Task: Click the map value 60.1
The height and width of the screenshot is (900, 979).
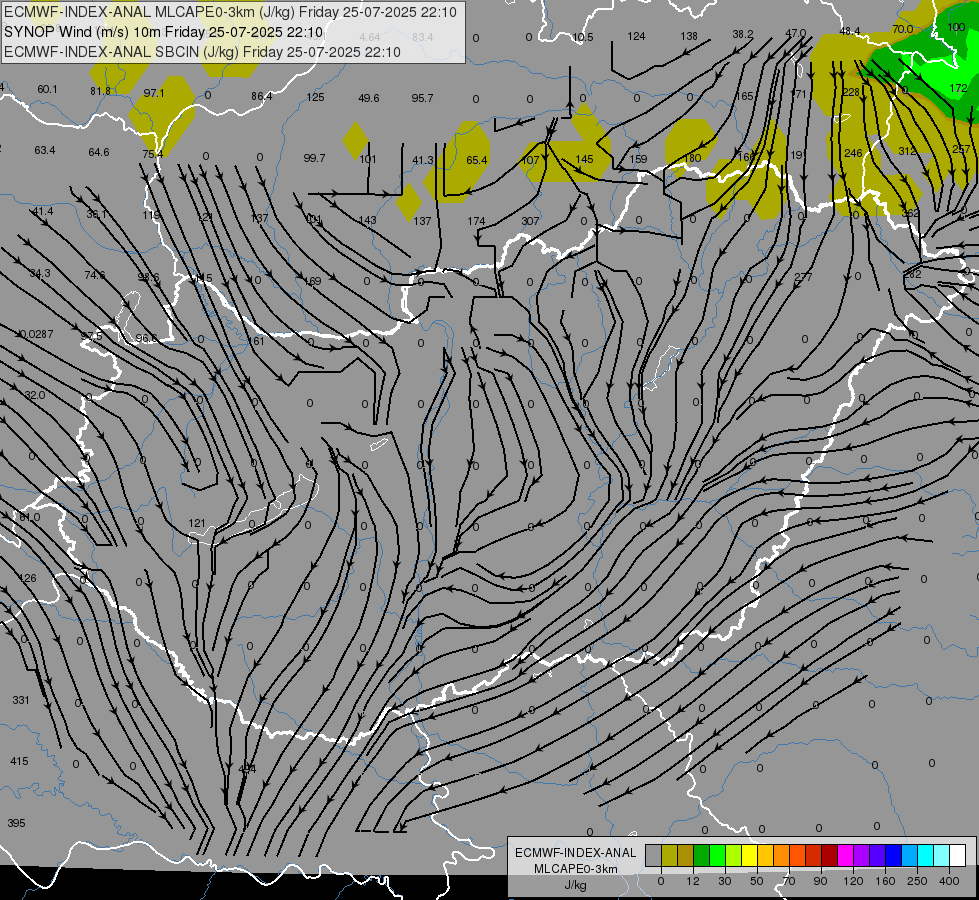Action: [x=47, y=89]
